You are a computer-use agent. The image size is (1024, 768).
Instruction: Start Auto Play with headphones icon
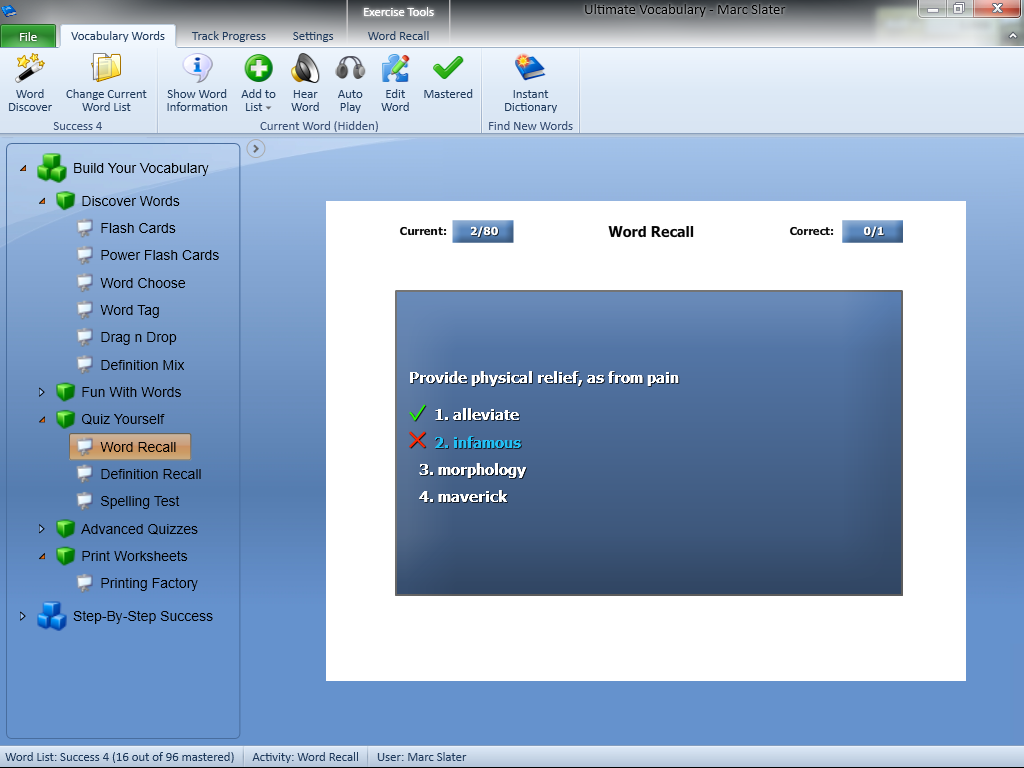click(x=350, y=82)
